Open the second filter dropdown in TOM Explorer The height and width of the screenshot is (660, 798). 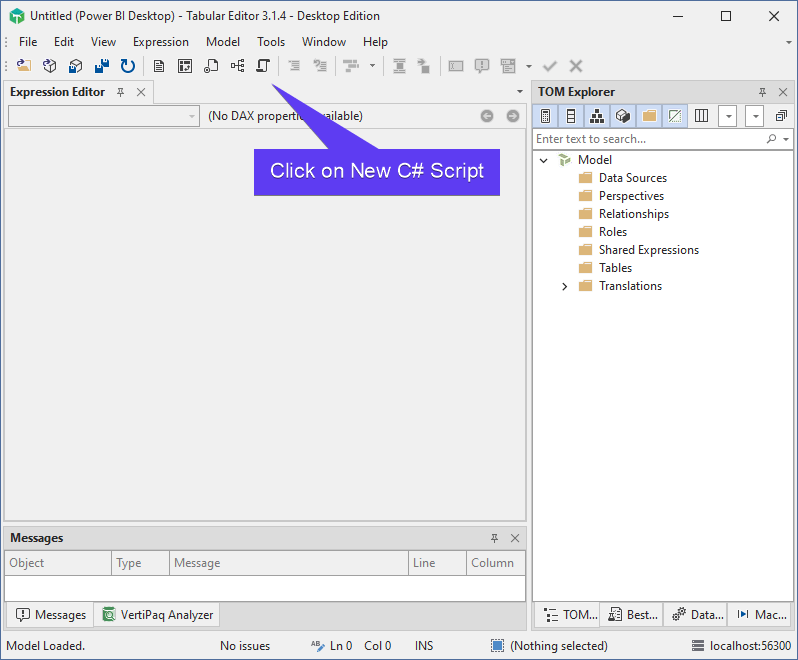click(755, 117)
